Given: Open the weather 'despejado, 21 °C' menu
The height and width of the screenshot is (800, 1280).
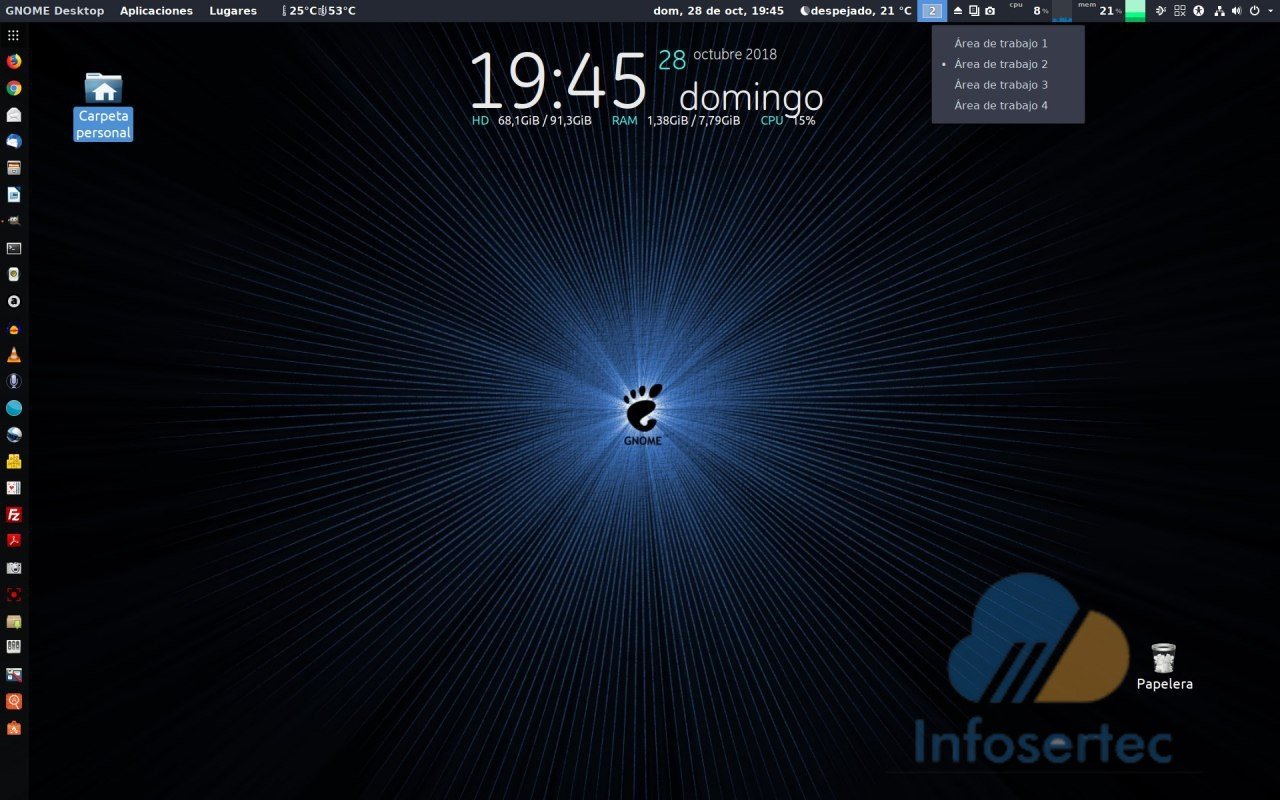Looking at the screenshot, I should [x=856, y=11].
